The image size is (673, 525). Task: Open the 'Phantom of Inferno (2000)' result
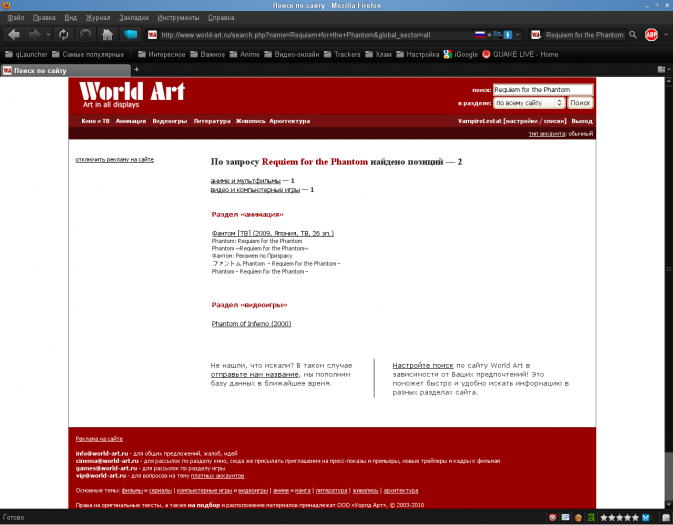(x=251, y=324)
